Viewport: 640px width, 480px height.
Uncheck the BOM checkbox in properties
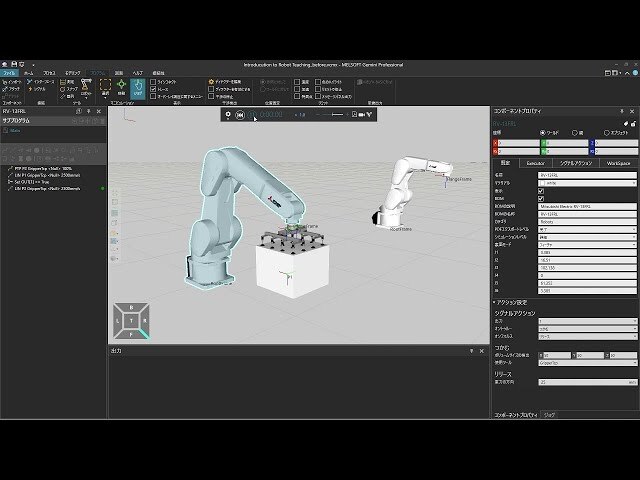pos(541,199)
